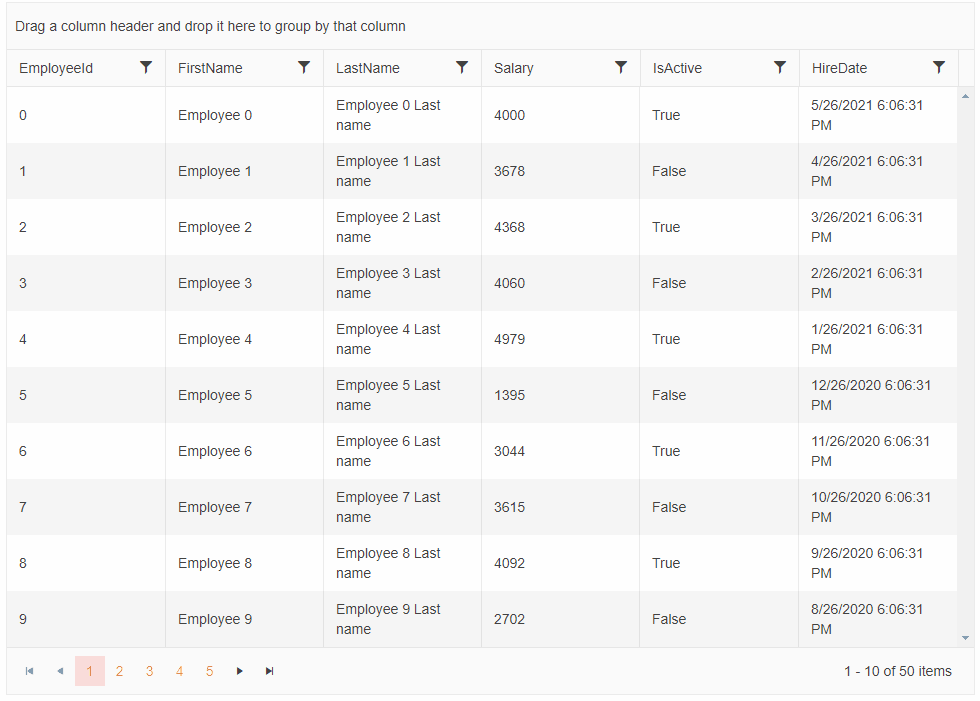Sort by the HireDate column header
This screenshot has height=701, width=980.
(839, 68)
